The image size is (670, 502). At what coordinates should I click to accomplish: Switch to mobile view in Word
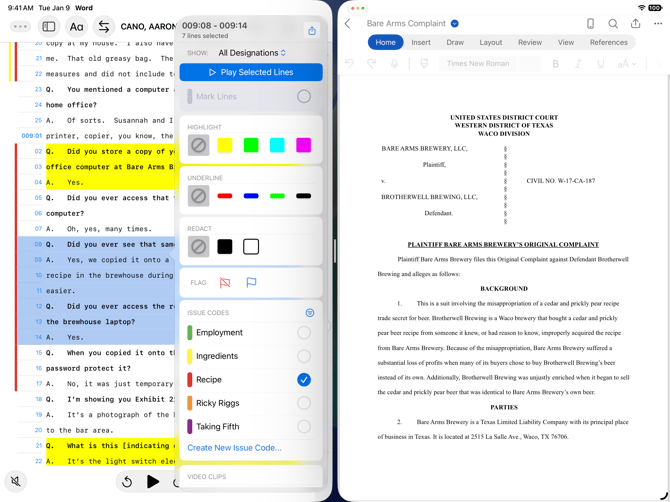point(590,24)
